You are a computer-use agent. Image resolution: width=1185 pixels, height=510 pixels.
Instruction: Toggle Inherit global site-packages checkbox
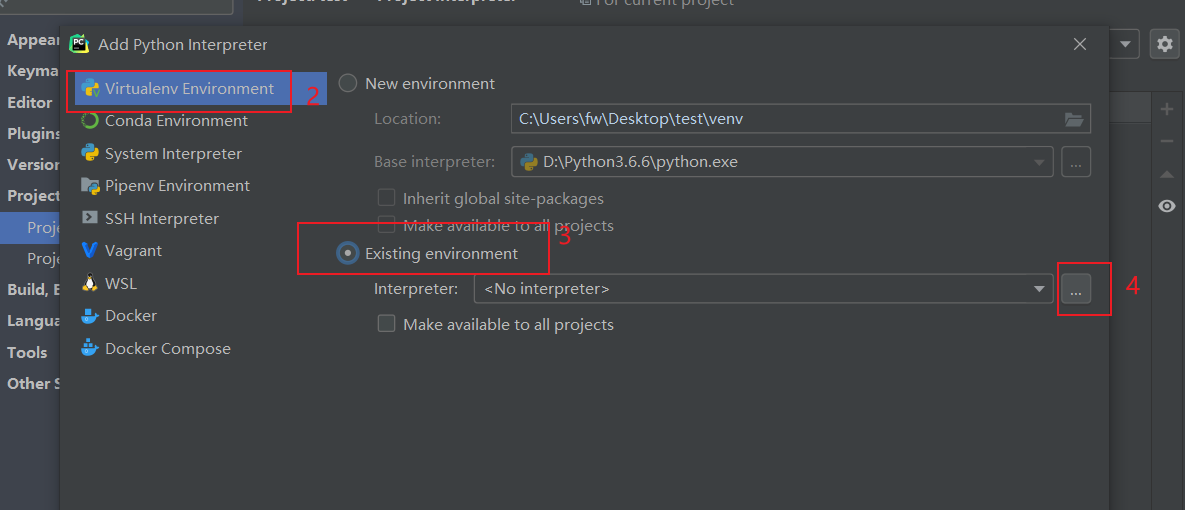click(386, 198)
